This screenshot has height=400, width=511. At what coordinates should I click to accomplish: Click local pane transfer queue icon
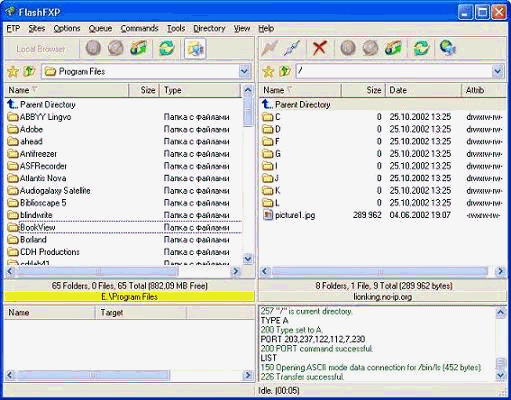[x=139, y=48]
